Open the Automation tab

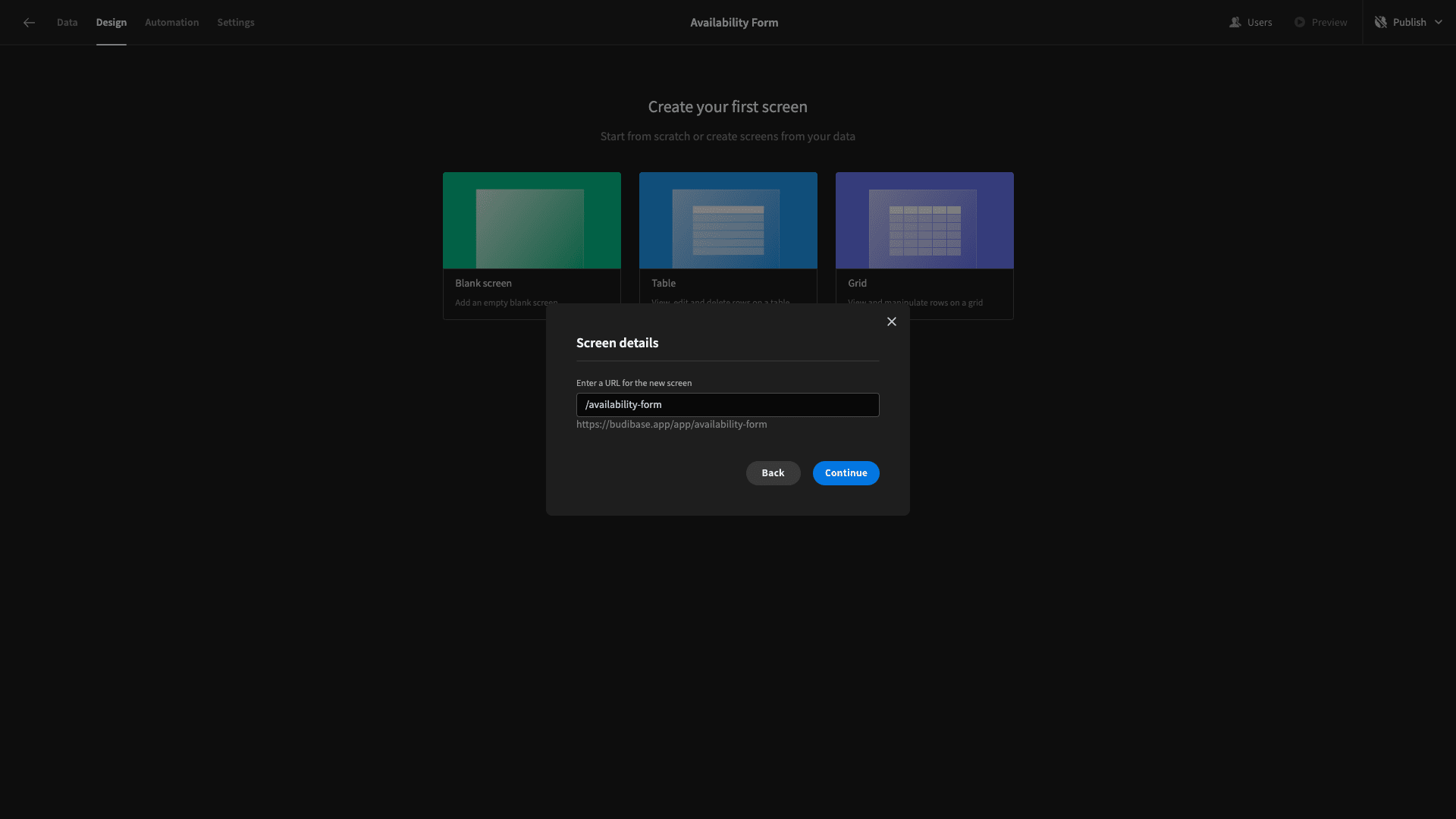pos(172,23)
